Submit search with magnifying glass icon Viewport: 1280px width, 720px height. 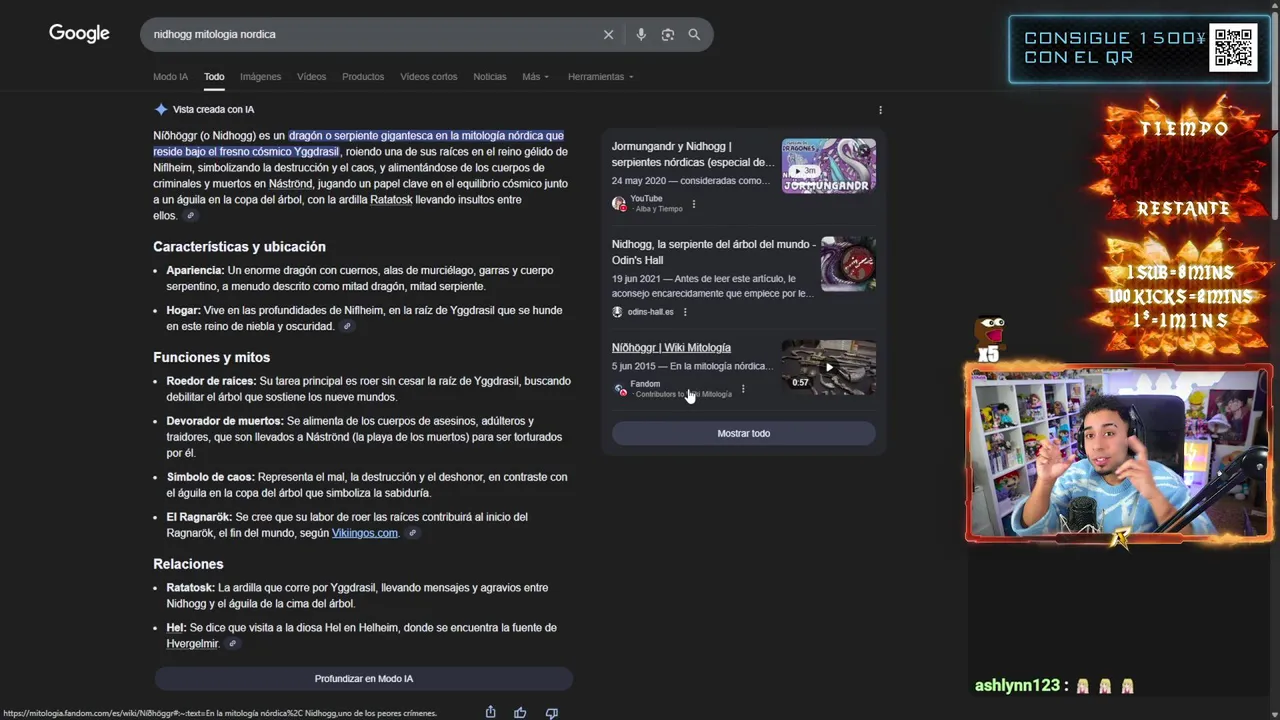[694, 34]
